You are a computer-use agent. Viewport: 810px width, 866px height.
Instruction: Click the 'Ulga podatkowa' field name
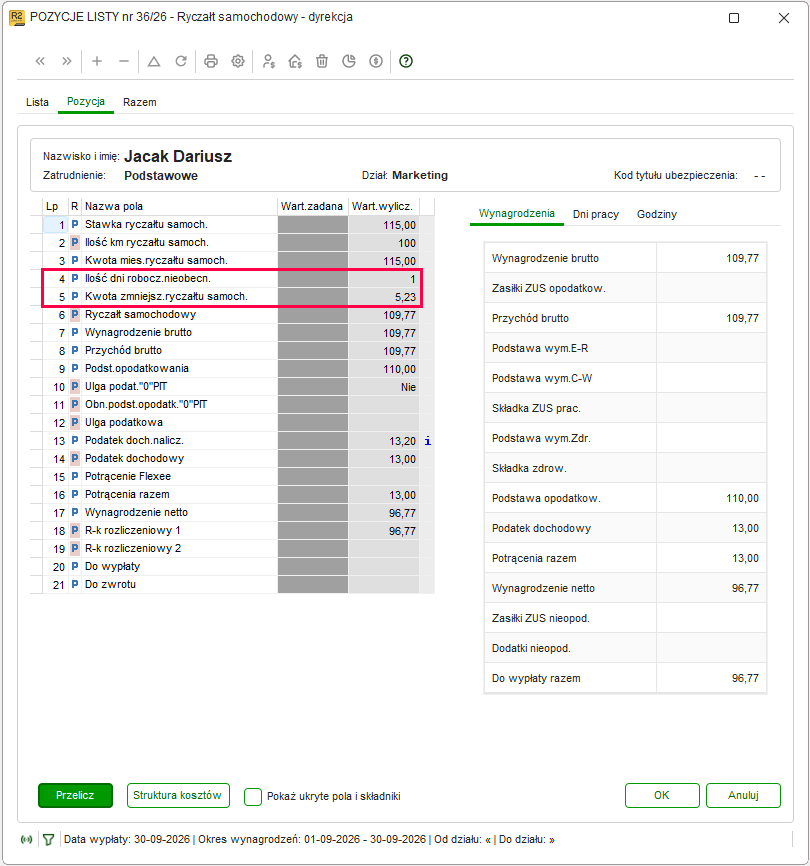coord(124,423)
